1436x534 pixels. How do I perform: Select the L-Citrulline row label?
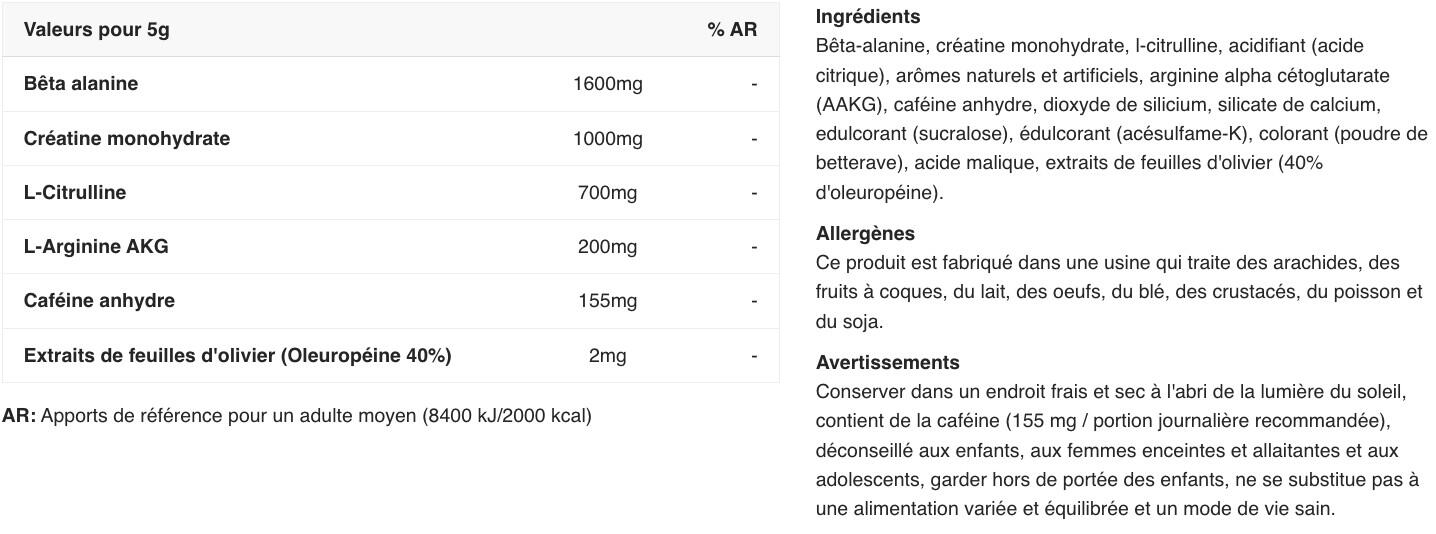75,193
